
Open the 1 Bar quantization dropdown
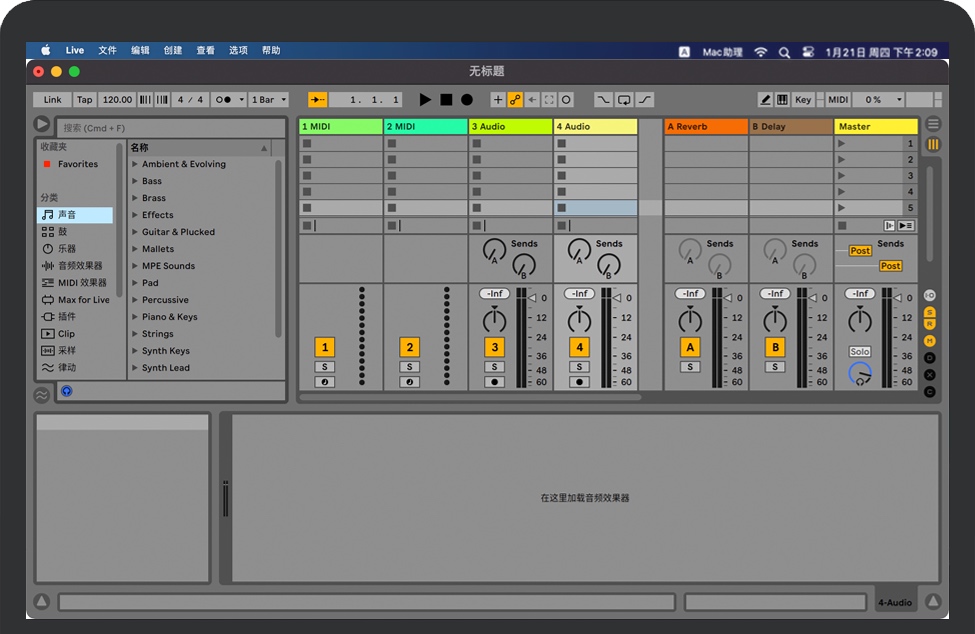pyautogui.click(x=268, y=99)
